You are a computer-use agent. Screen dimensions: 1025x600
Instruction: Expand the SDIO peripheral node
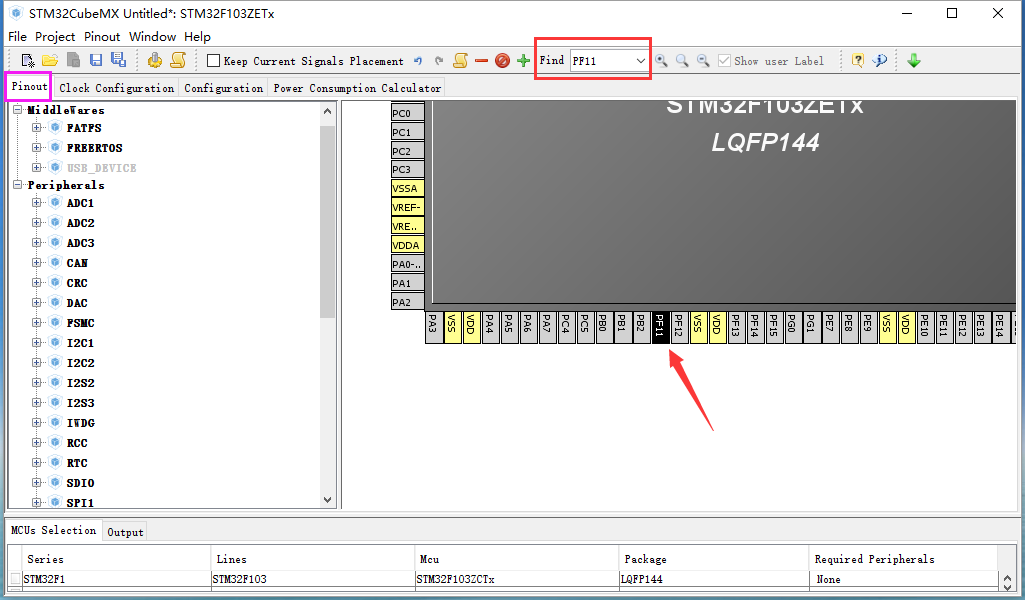[x=37, y=482]
